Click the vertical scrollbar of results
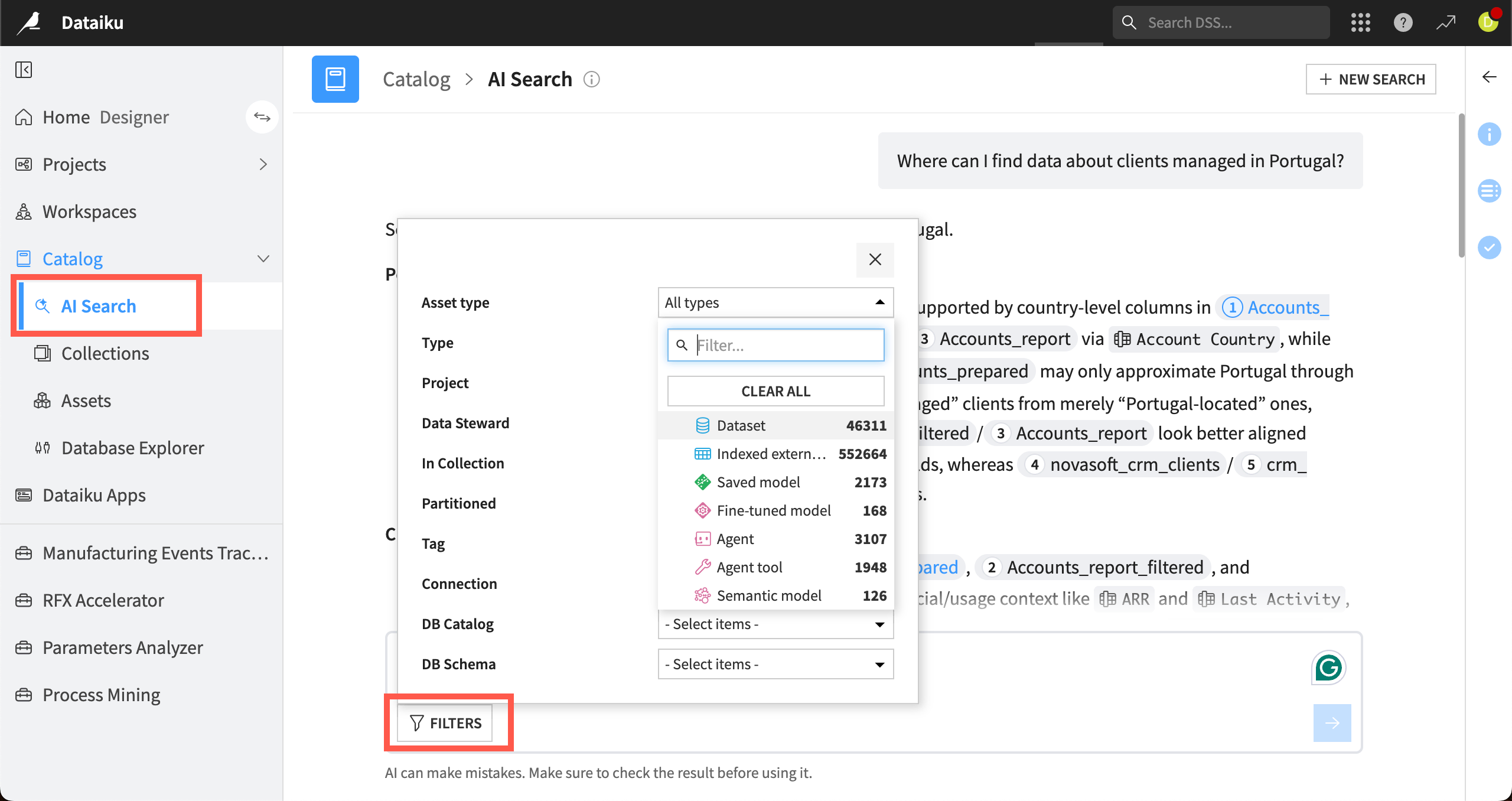 click(1461, 185)
